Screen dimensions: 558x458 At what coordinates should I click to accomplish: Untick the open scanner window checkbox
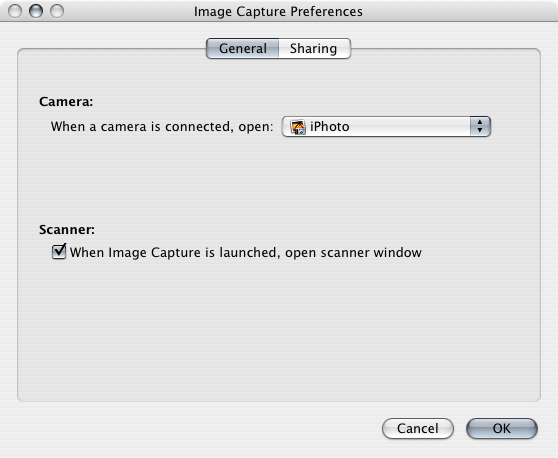pos(59,251)
